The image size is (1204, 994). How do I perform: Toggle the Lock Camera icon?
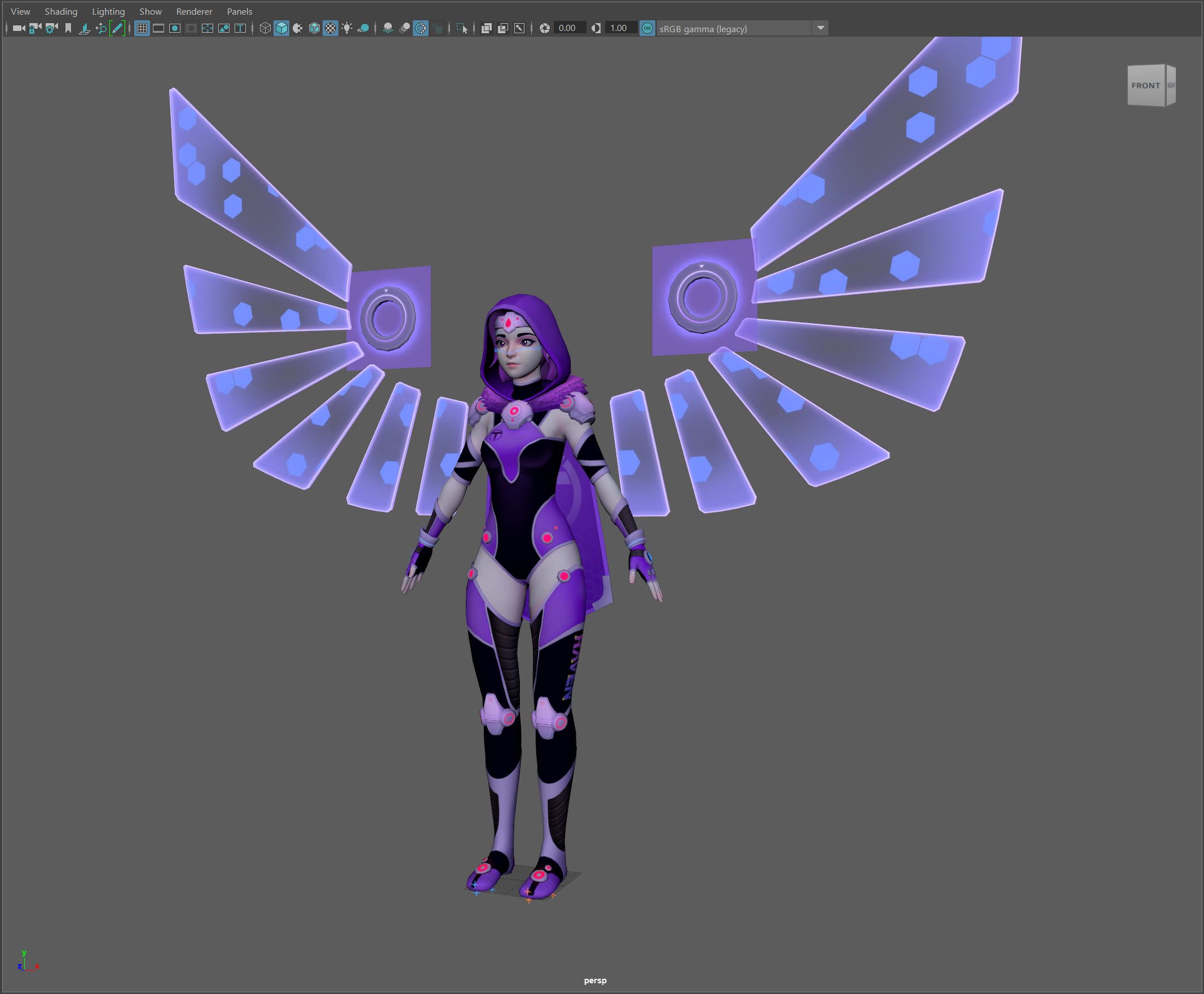coord(35,28)
